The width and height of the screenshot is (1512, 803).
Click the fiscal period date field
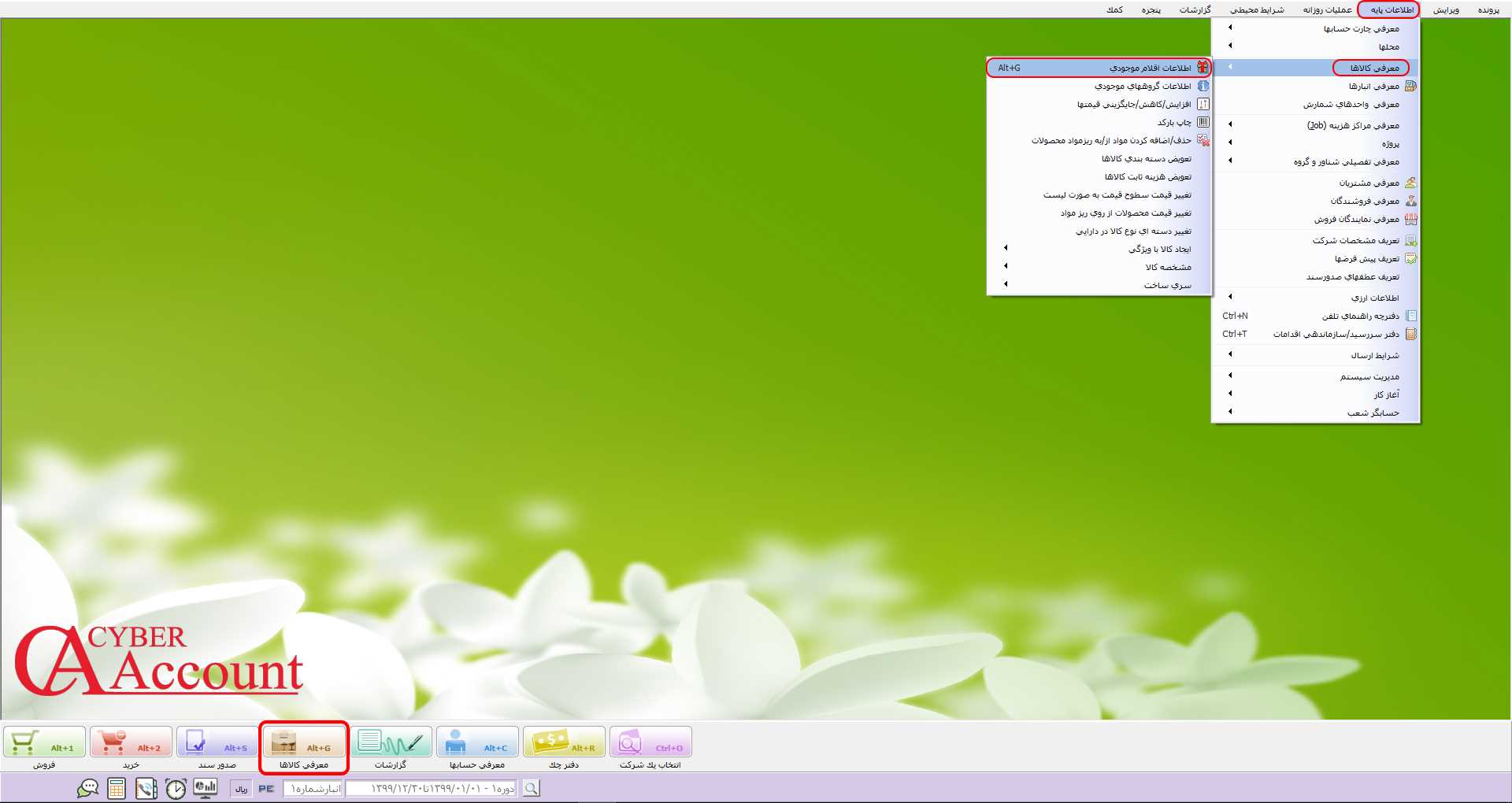coord(431,788)
